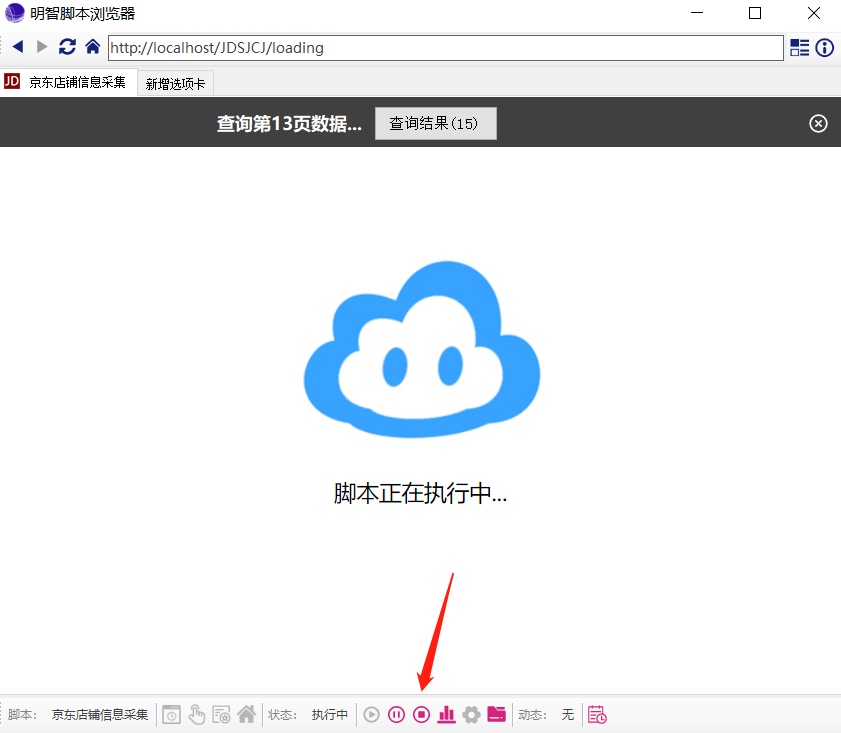Open the bar chart statistics icon

pos(446,714)
